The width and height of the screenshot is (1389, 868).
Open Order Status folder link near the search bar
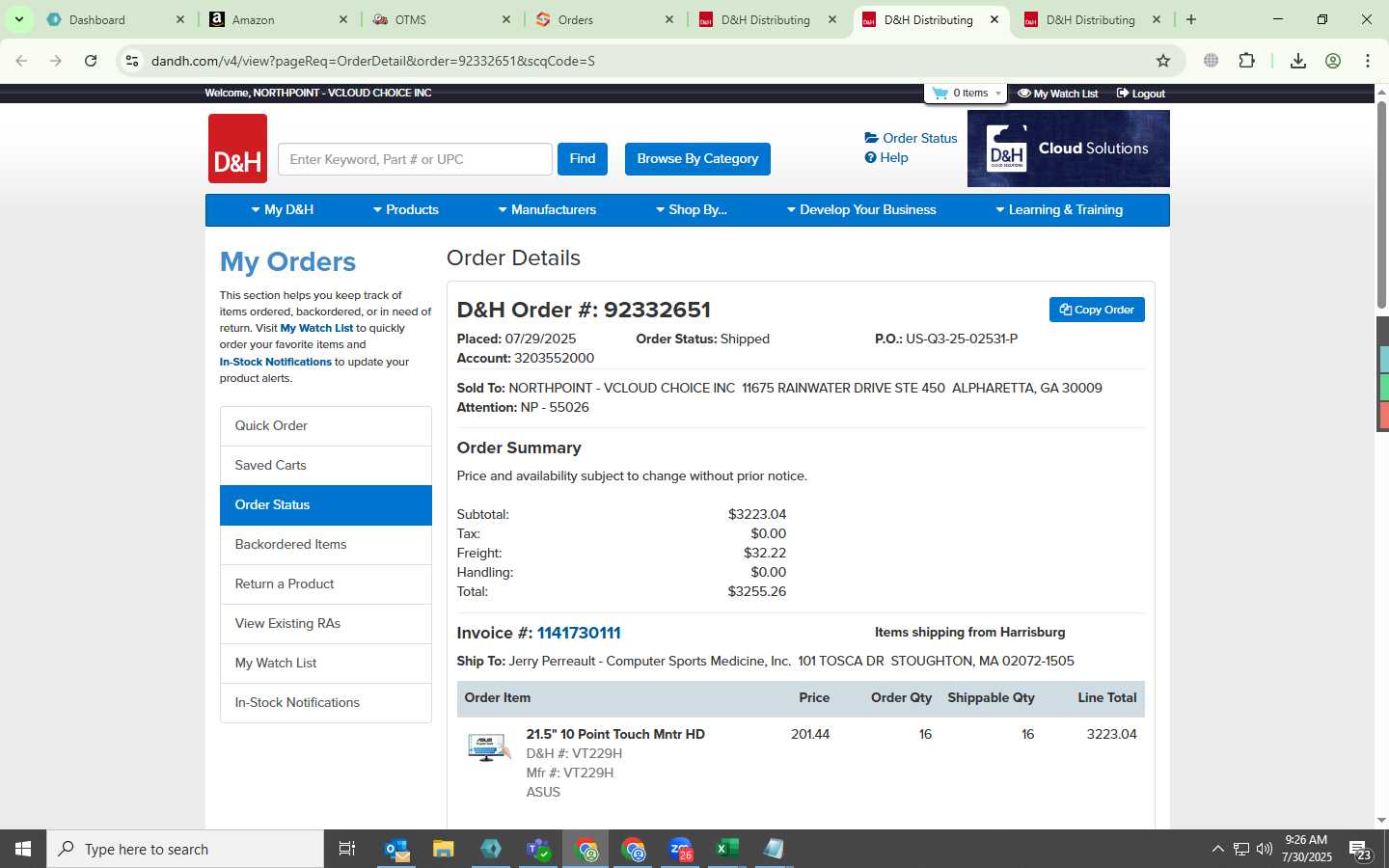[x=911, y=138]
